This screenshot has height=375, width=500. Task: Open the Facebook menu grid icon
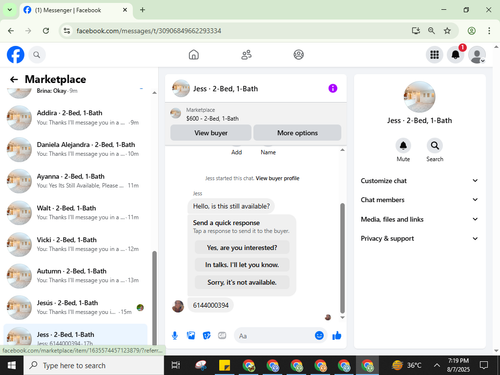click(434, 55)
